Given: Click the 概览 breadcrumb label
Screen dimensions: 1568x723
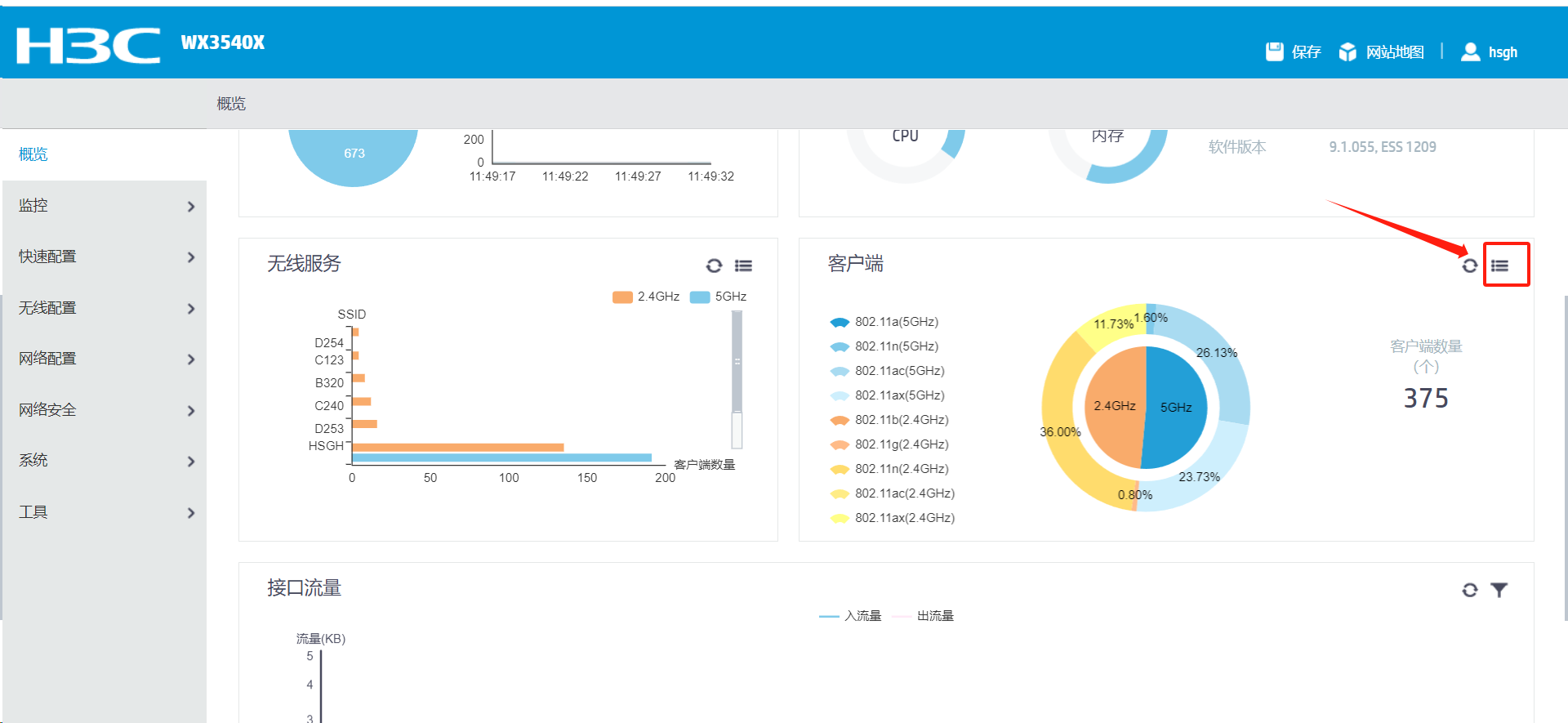Looking at the screenshot, I should (231, 104).
